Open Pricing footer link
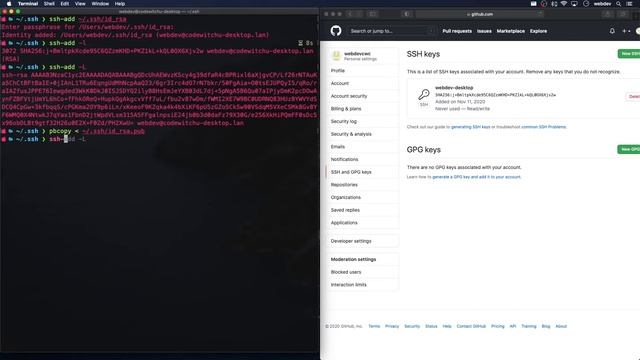This screenshot has height=360, width=640. [x=498, y=326]
